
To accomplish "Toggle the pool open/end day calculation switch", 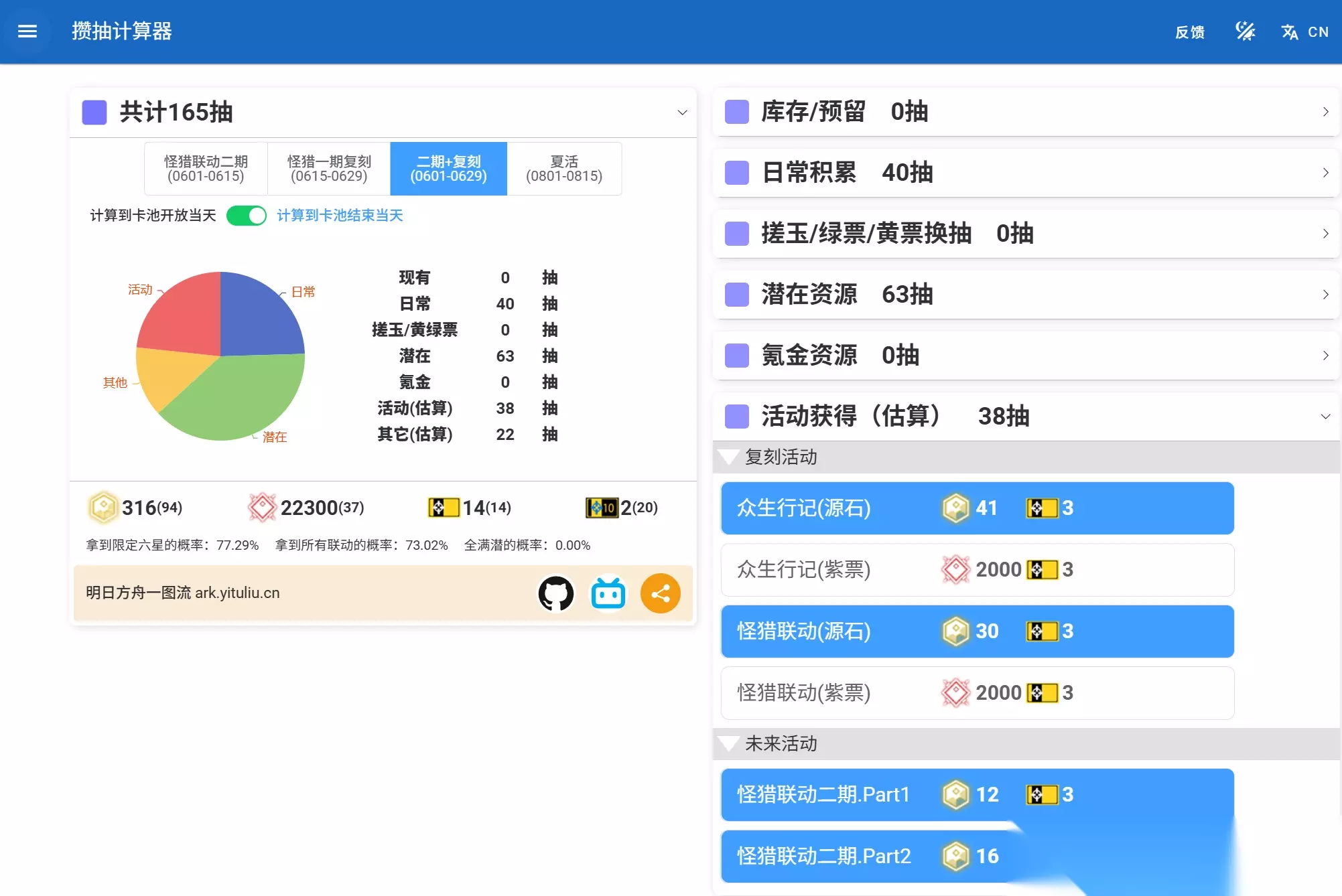I will tap(247, 216).
